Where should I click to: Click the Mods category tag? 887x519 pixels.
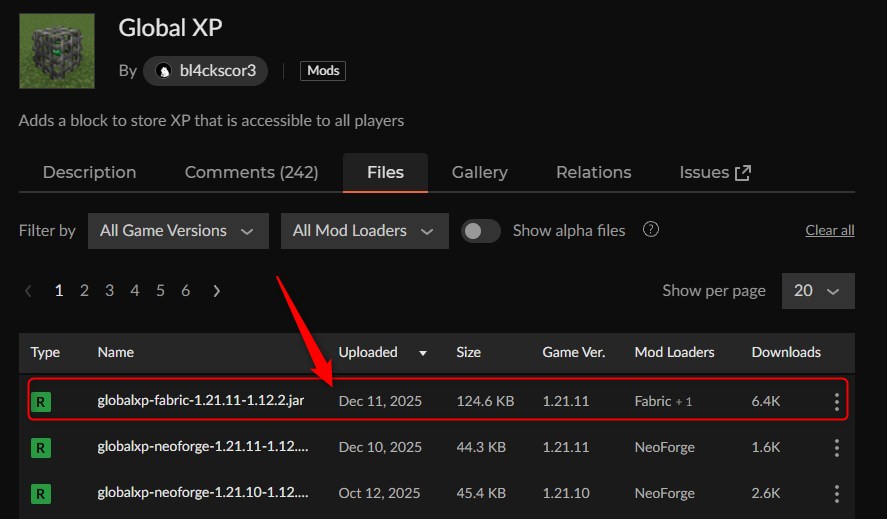point(323,71)
